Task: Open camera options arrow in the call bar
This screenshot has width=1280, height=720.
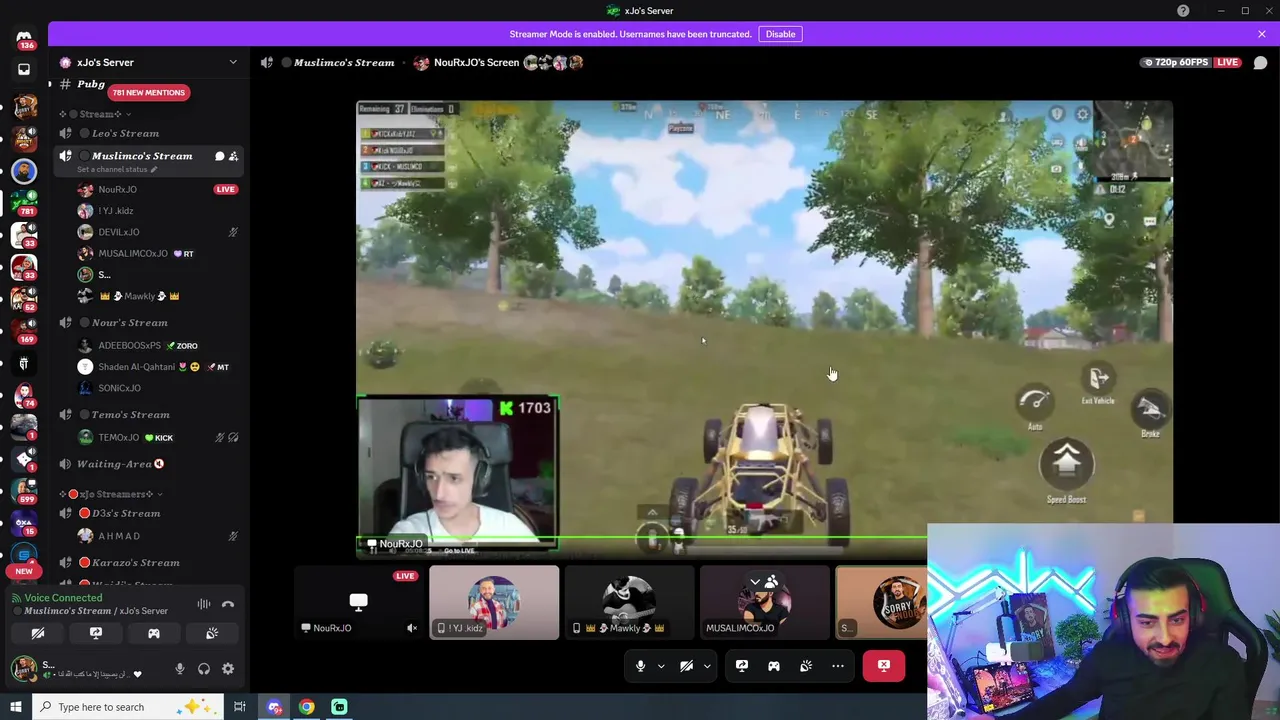Action: click(x=707, y=666)
